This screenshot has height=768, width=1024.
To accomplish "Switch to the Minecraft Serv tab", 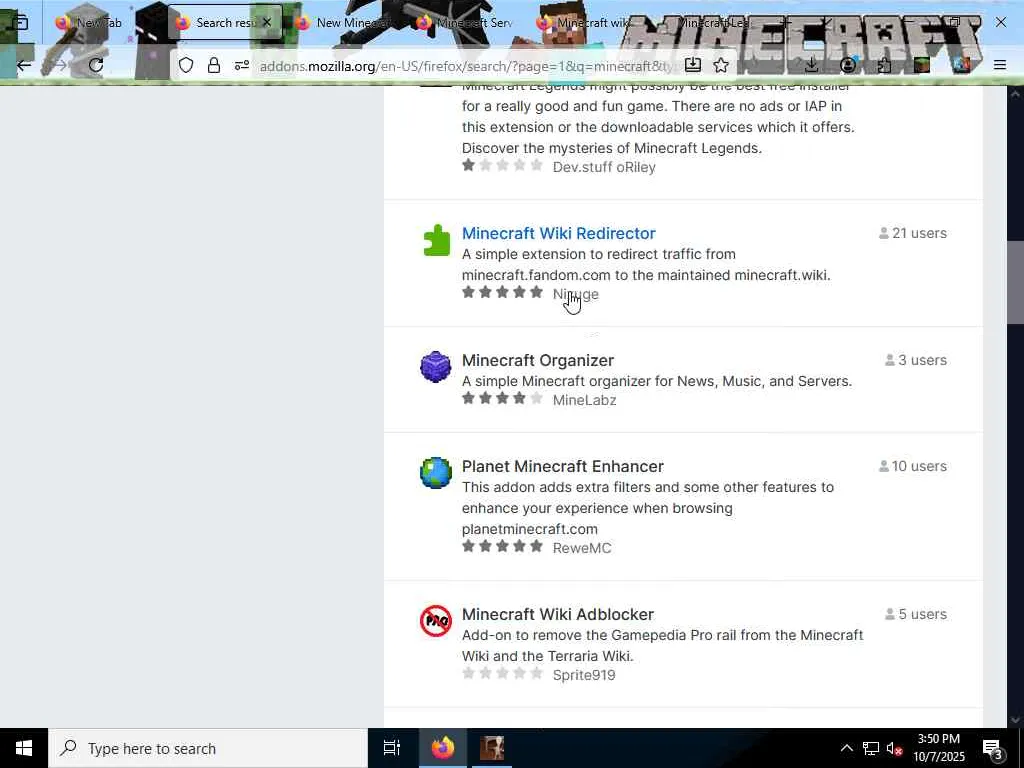I will point(467,23).
